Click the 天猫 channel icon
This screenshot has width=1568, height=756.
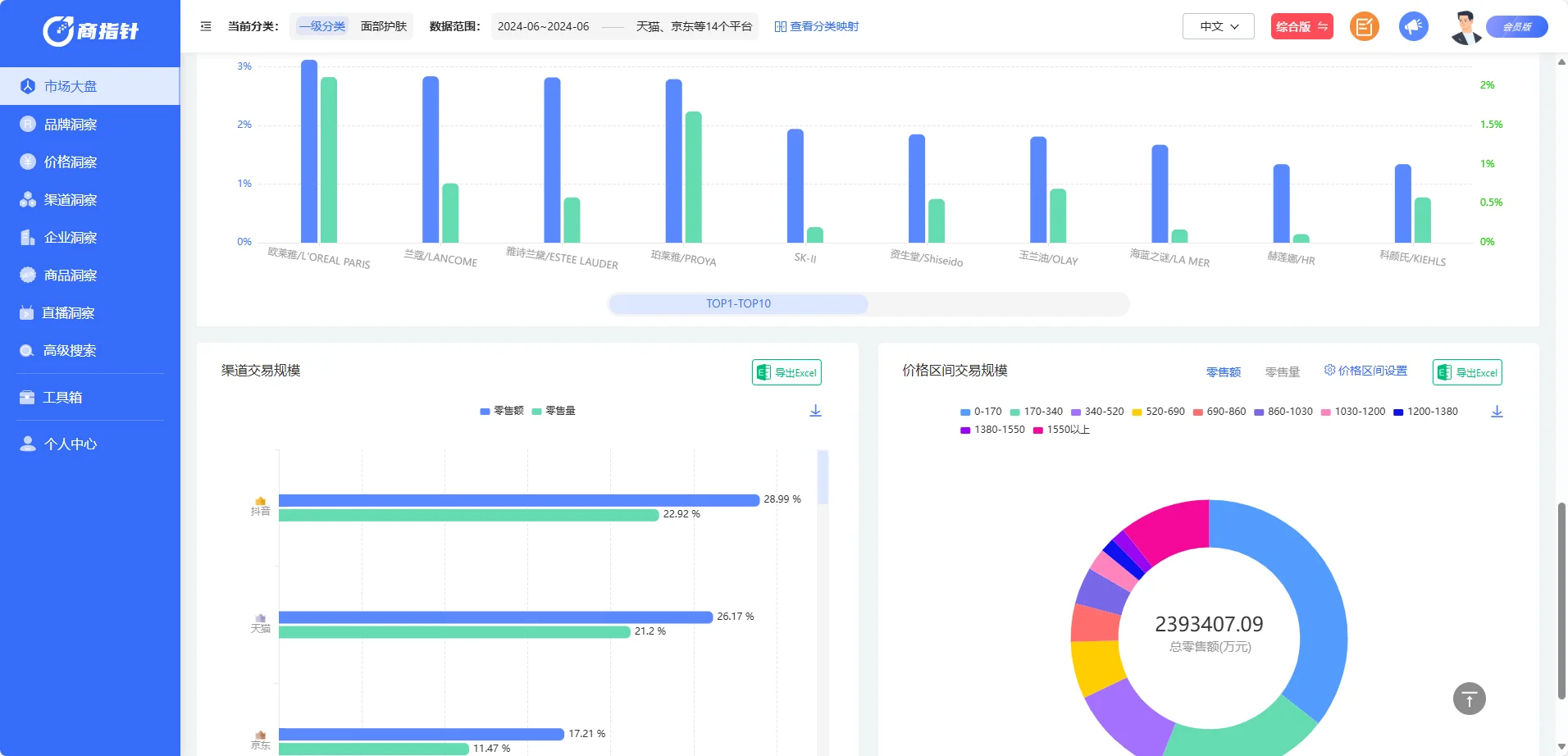point(260,618)
